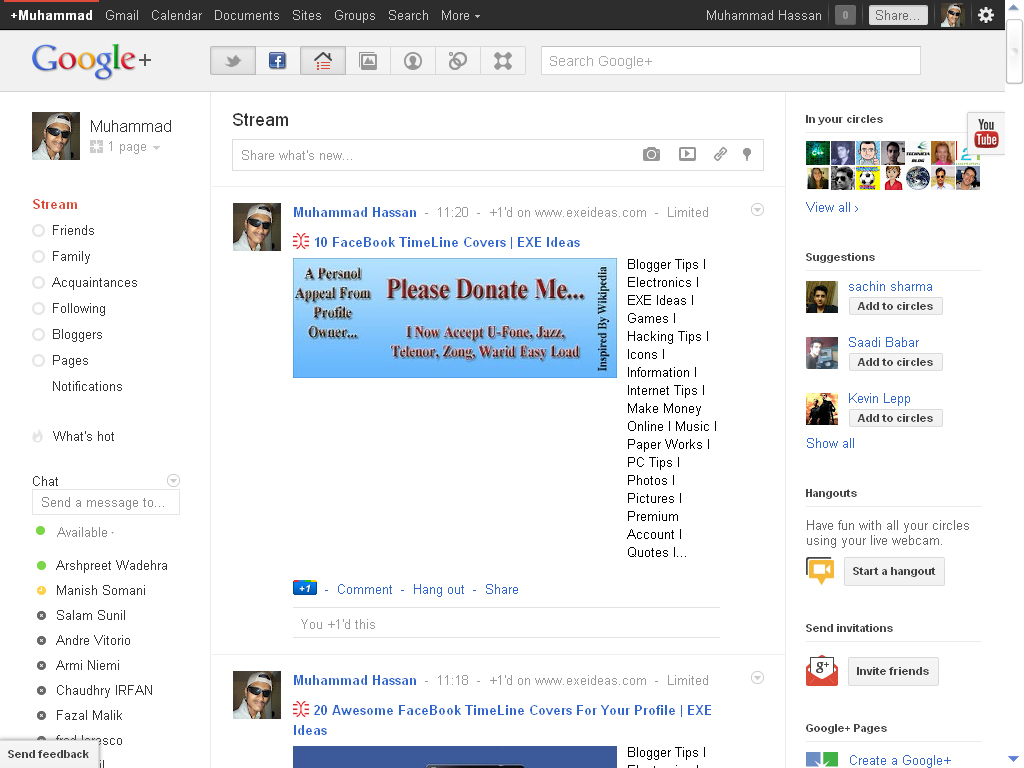Click the Please Donate Me post image
The height and width of the screenshot is (768, 1024).
[455, 318]
